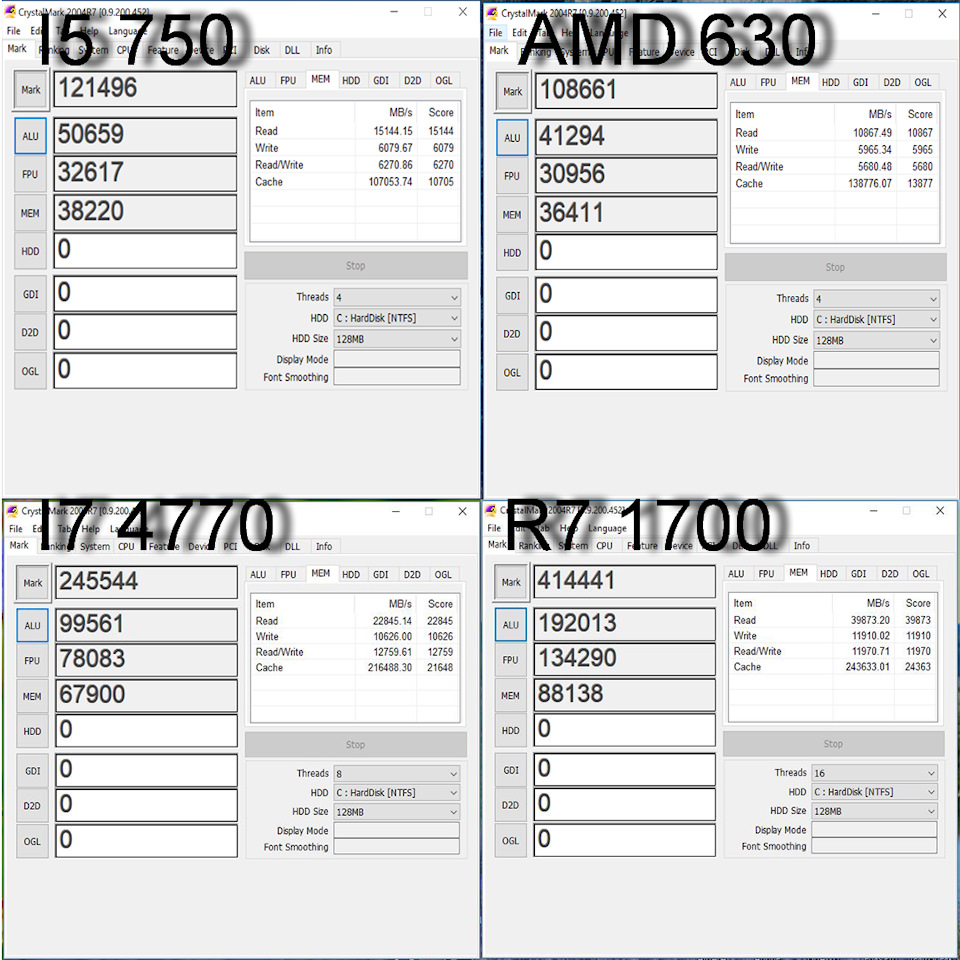This screenshot has height=960, width=960.
Task: Click the GDI button in the I5 750 window
Action: tap(30, 294)
